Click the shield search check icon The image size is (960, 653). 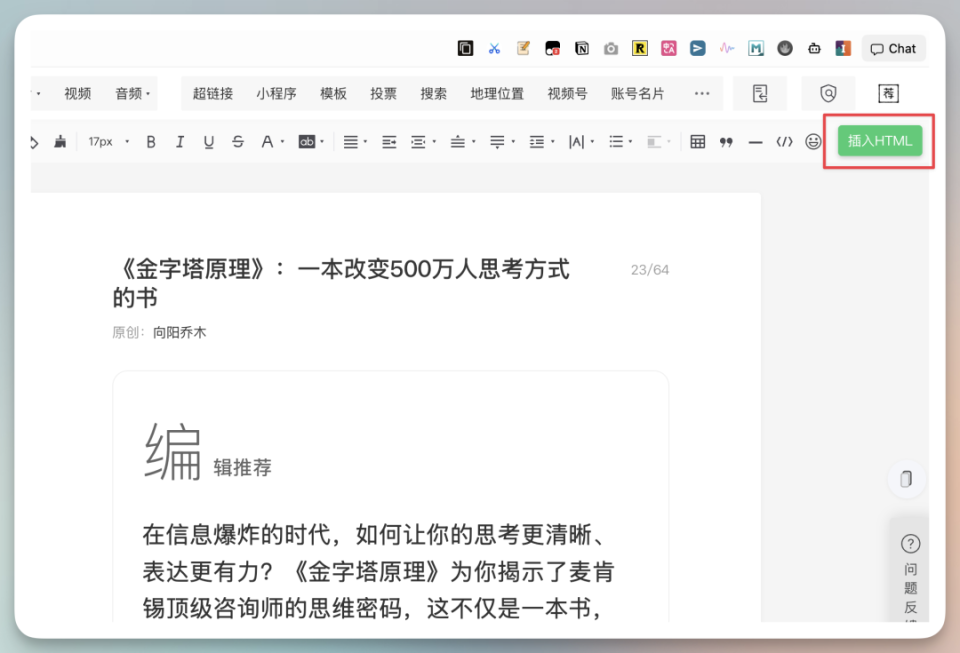[x=828, y=94]
